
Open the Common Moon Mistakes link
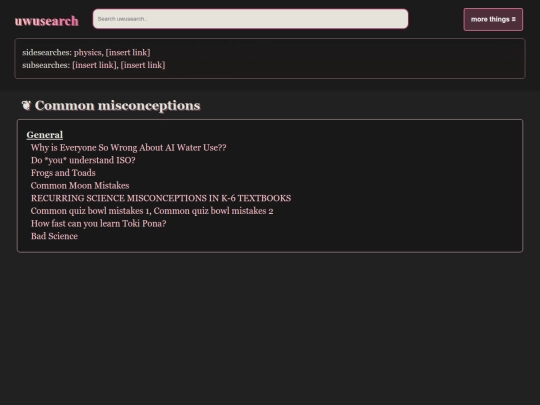(x=80, y=186)
